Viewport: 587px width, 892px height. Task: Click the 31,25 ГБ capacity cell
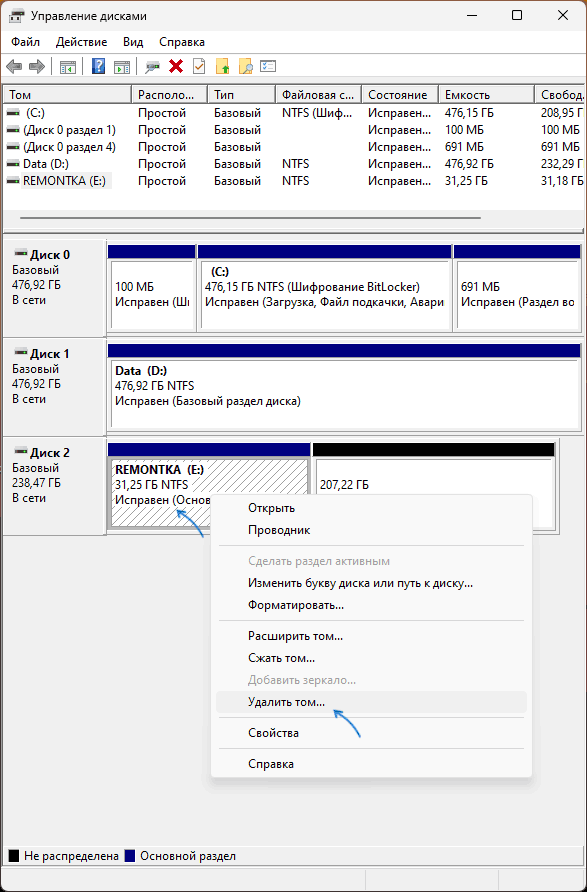click(466, 181)
